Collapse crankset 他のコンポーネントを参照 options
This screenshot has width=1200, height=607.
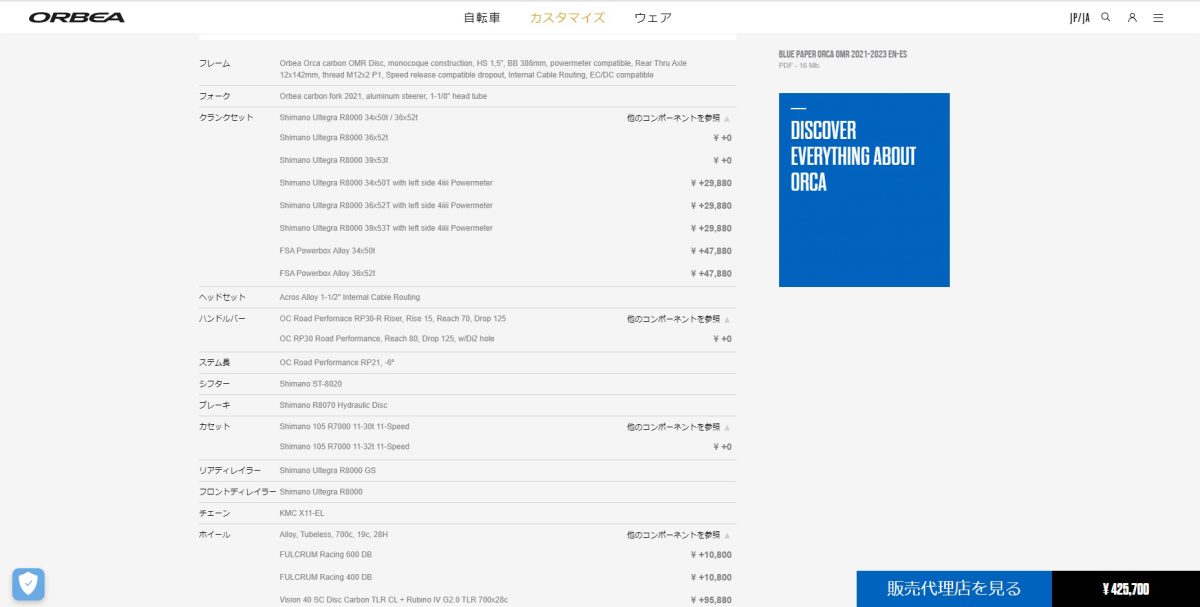tap(679, 118)
